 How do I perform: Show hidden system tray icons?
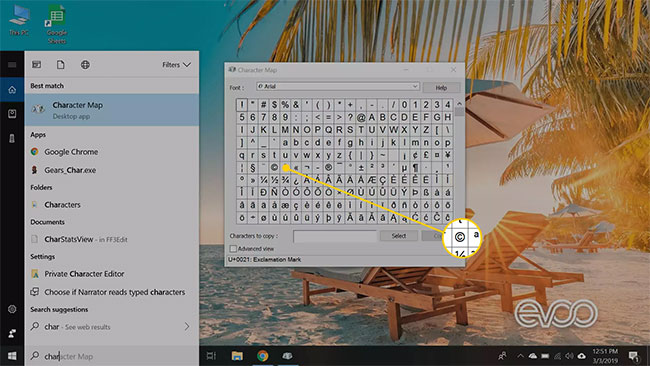520,356
